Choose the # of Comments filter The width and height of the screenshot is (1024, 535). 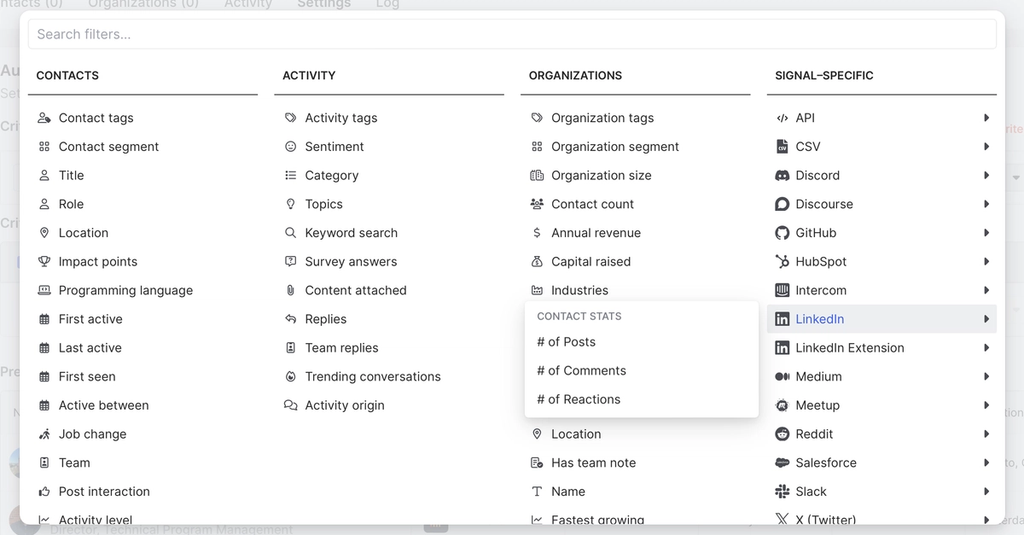click(581, 371)
